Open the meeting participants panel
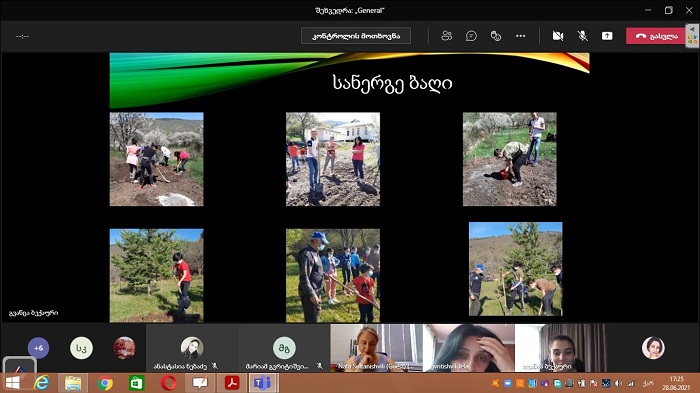 point(446,36)
